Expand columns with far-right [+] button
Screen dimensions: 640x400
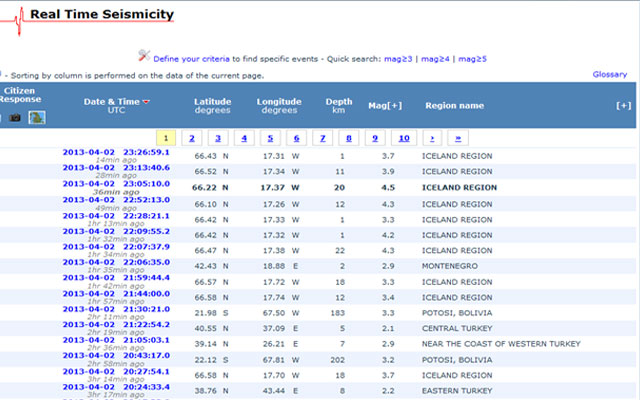(x=624, y=105)
